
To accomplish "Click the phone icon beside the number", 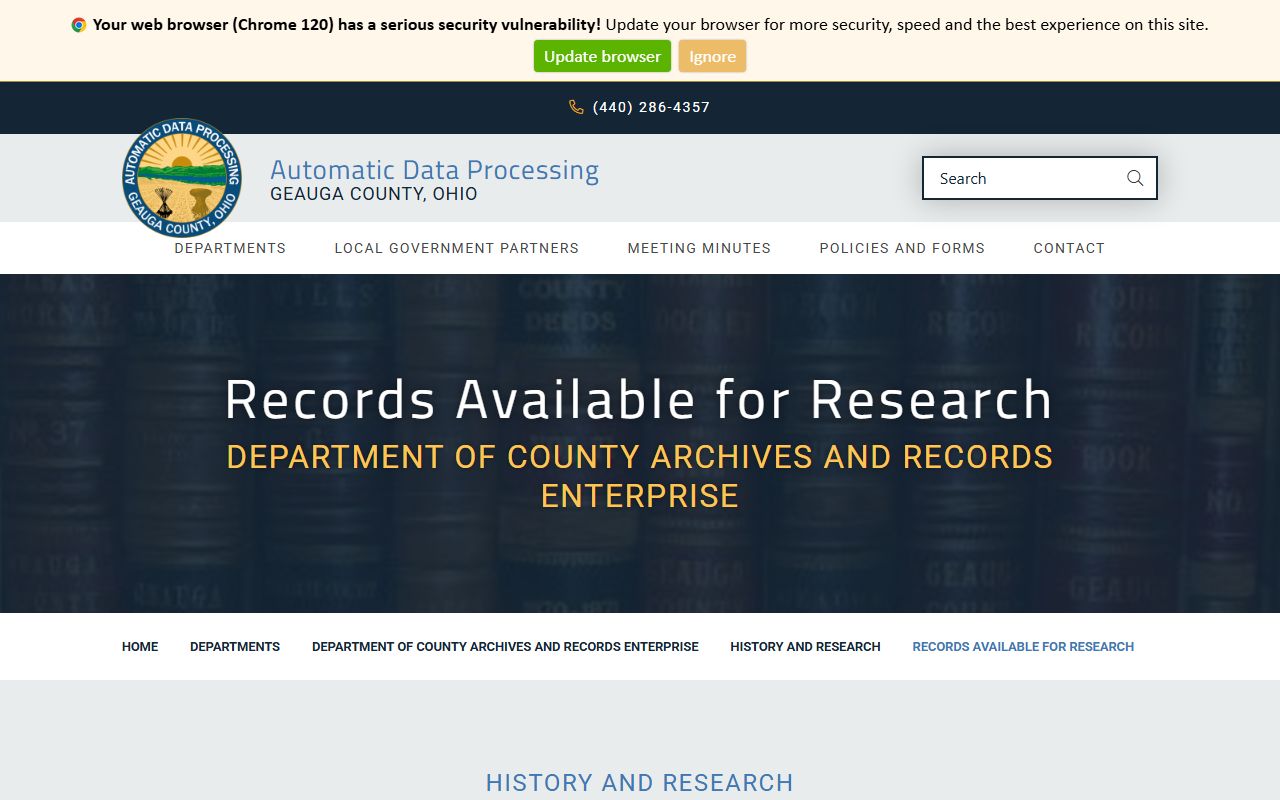I will click(576, 107).
